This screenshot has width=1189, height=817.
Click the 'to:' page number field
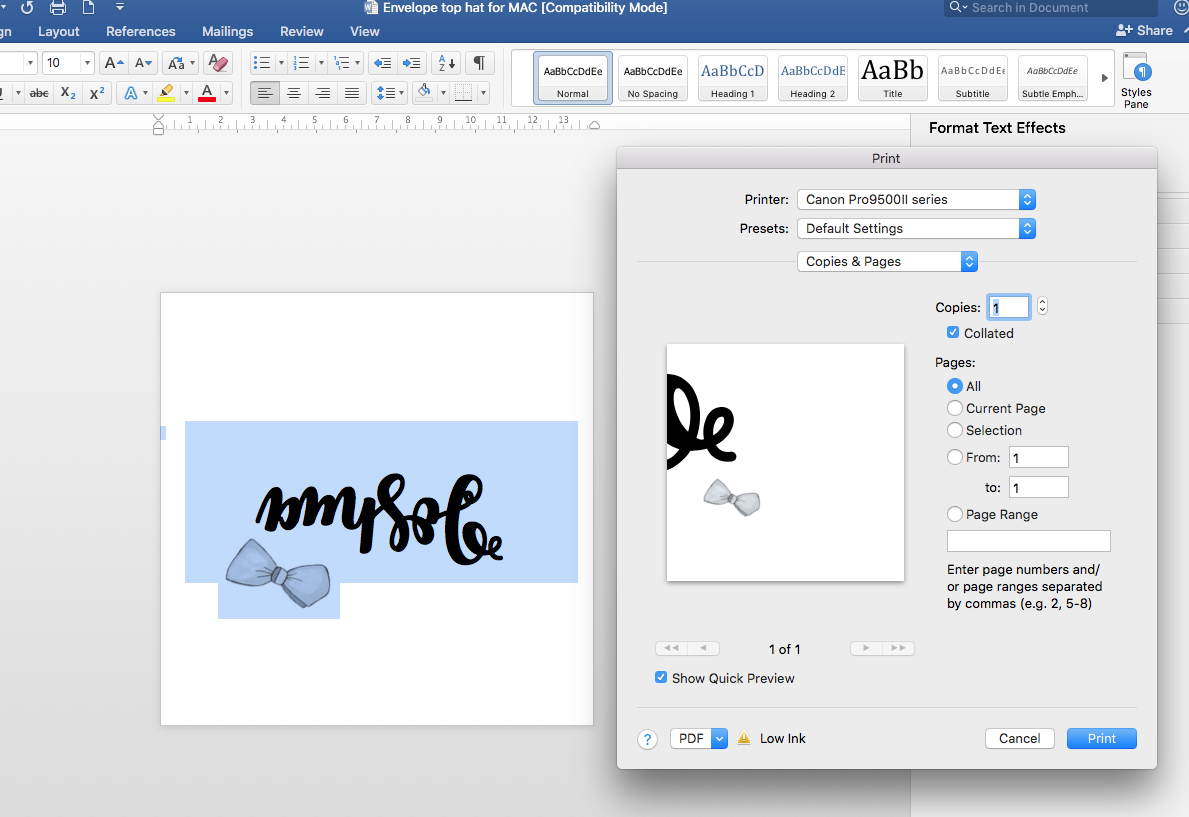pos(1038,487)
